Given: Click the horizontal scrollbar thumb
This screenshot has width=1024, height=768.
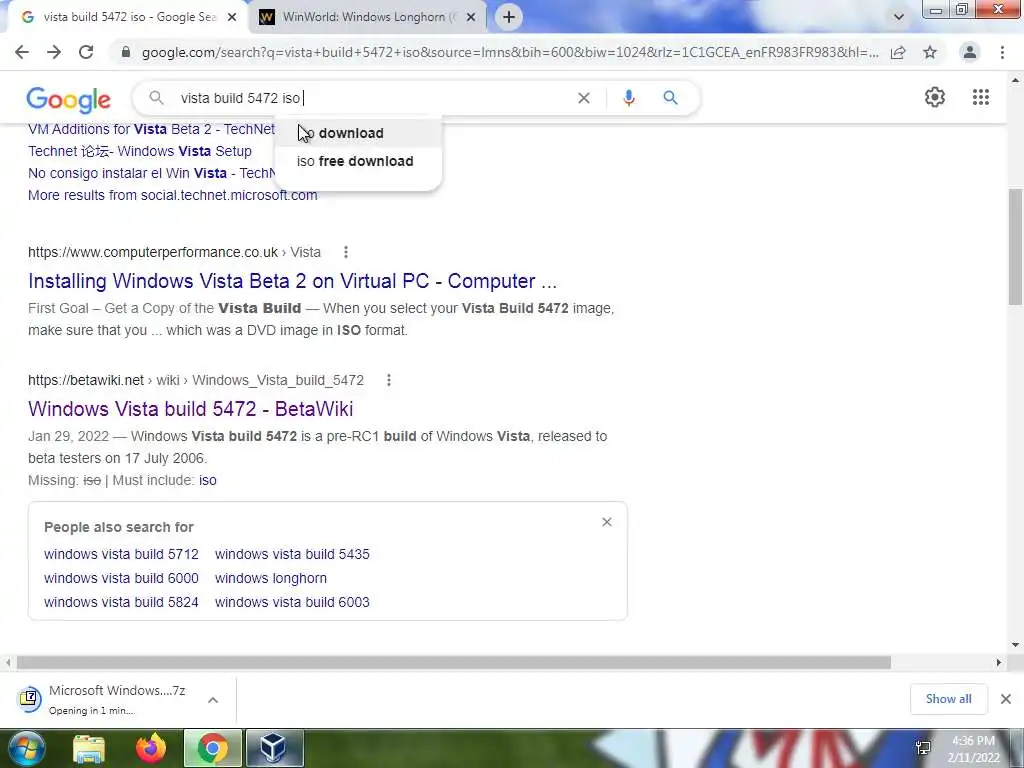Looking at the screenshot, I should tap(453, 663).
